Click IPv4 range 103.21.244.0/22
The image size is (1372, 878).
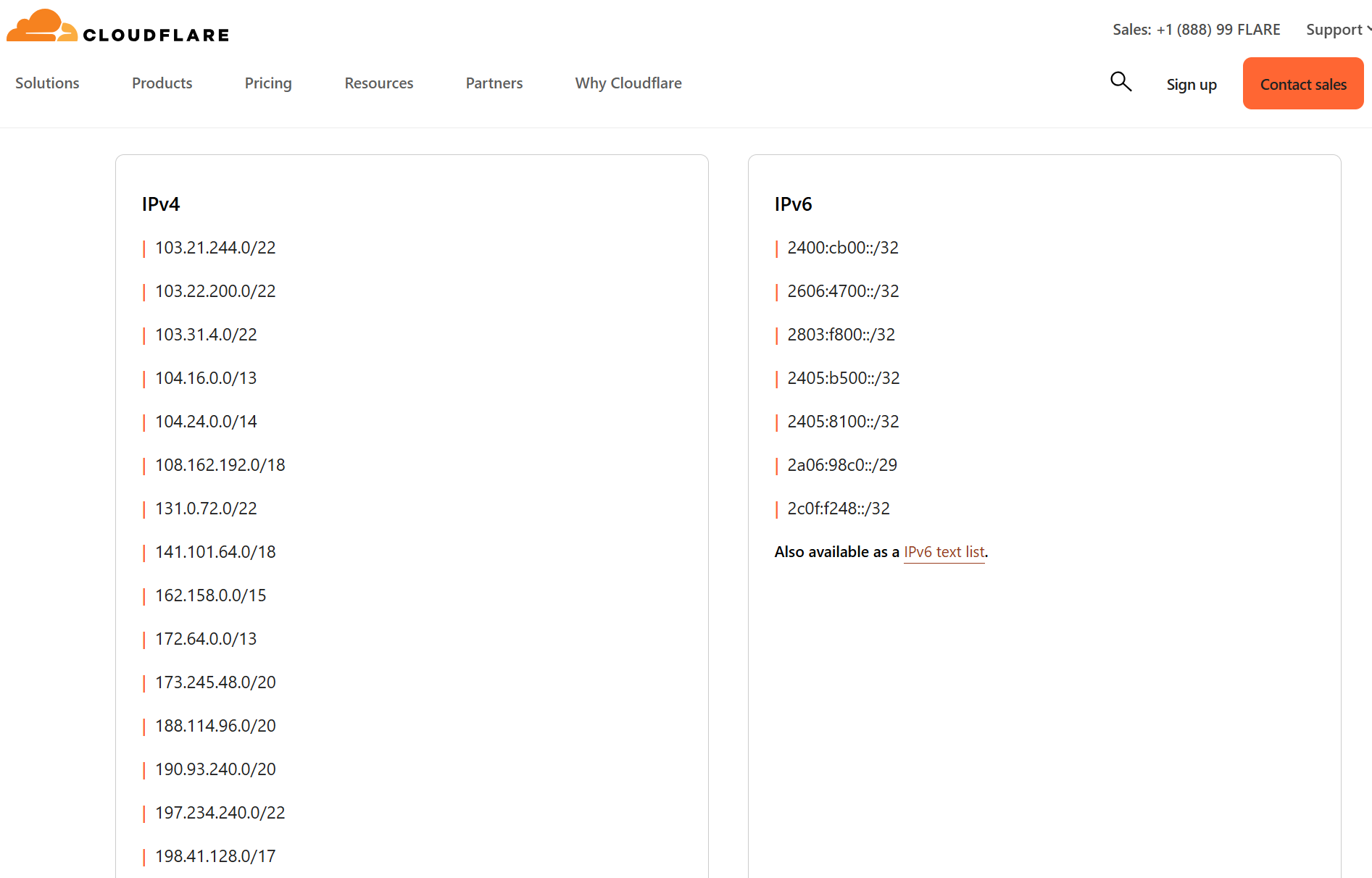[x=215, y=248]
